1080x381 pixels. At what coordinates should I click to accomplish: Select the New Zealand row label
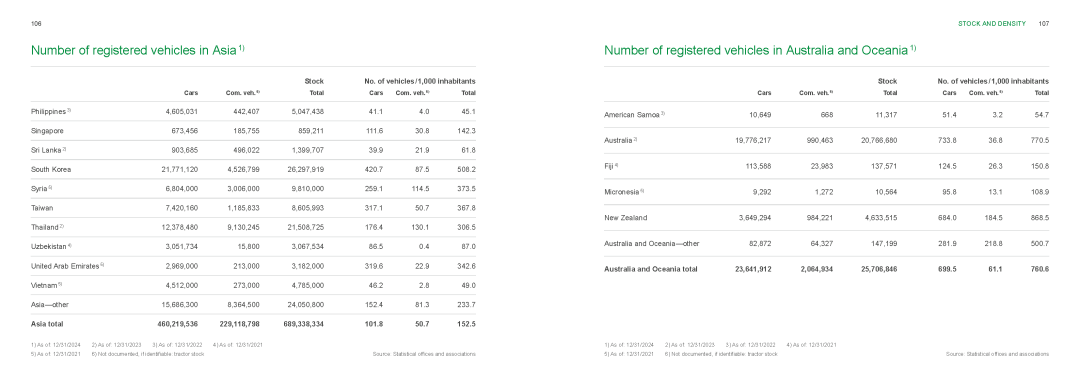point(625,218)
